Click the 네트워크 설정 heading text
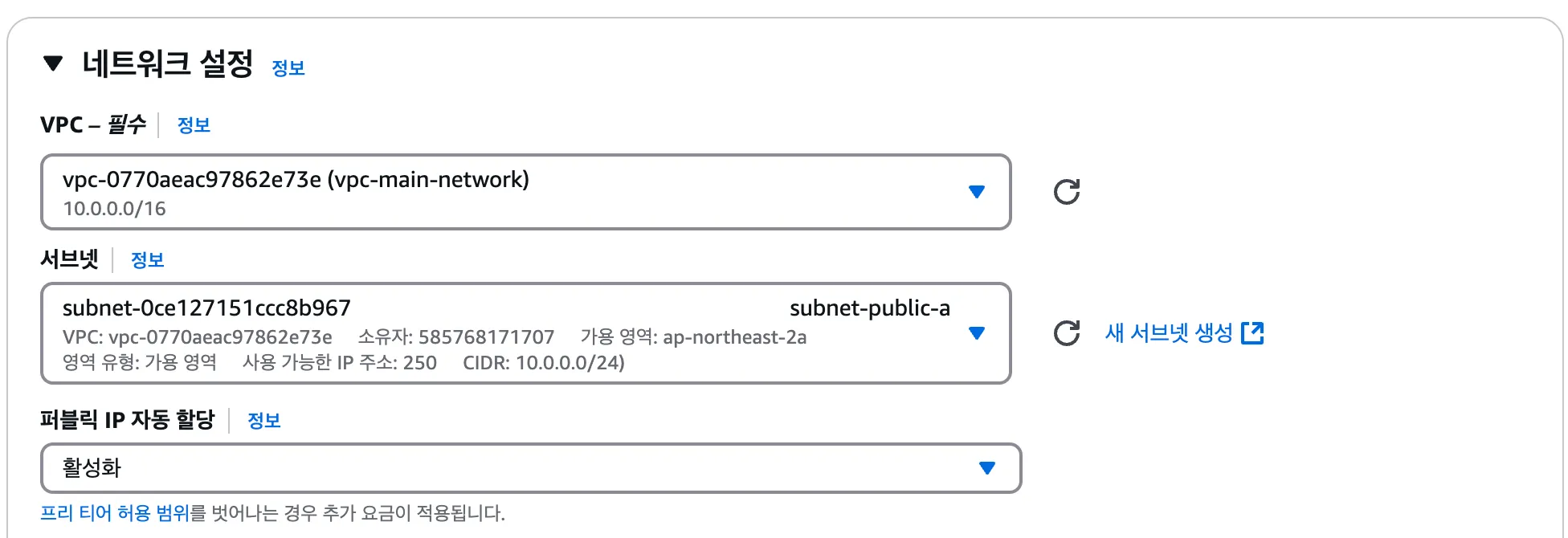The height and width of the screenshot is (538, 1568). tap(167, 63)
